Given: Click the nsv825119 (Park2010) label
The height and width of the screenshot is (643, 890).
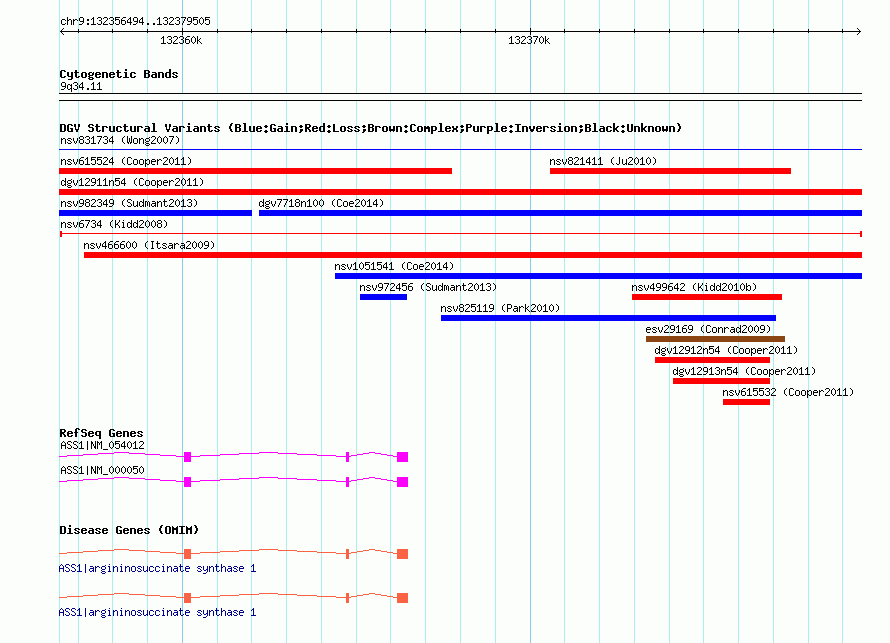Looking at the screenshot, I should [x=500, y=308].
